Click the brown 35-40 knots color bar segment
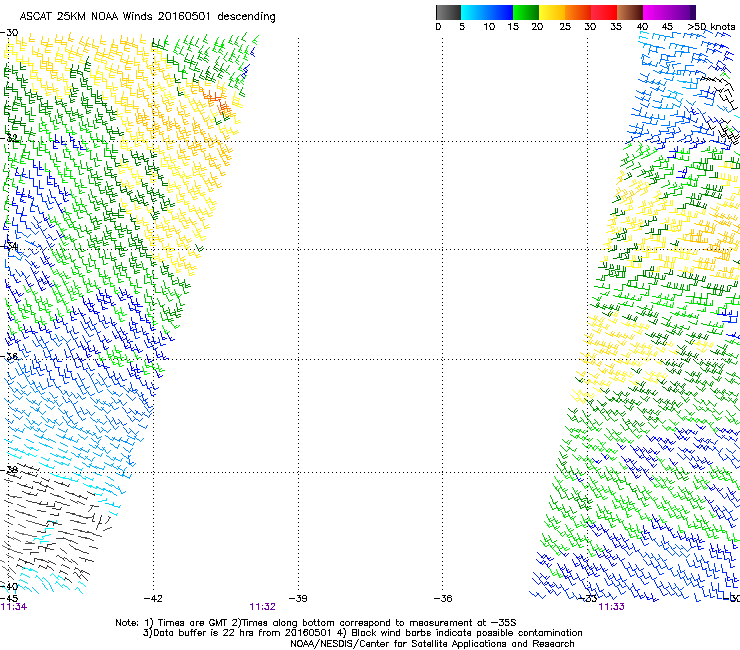Image resolution: width=740 pixels, height=650 pixels. coord(630,12)
